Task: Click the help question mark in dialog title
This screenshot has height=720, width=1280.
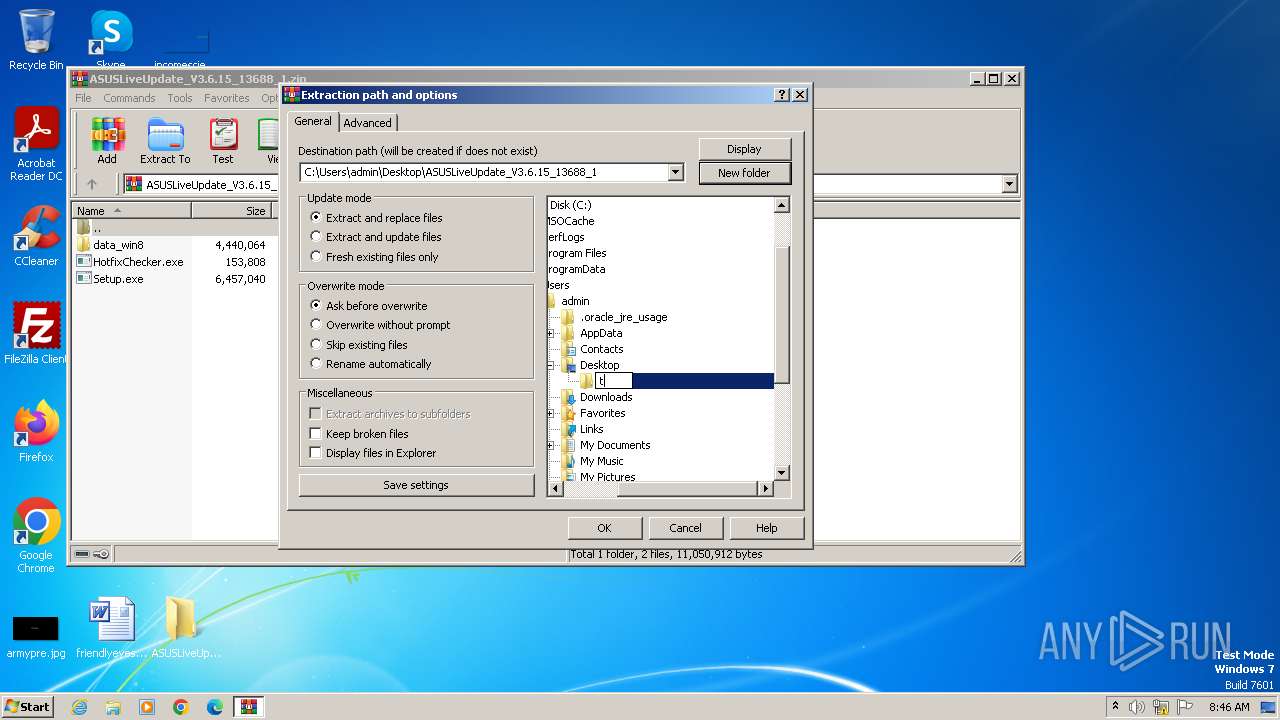Action: tap(782, 95)
